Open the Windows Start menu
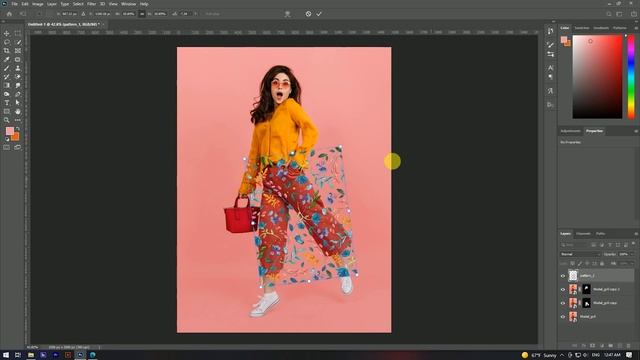 pyautogui.click(x=6, y=355)
